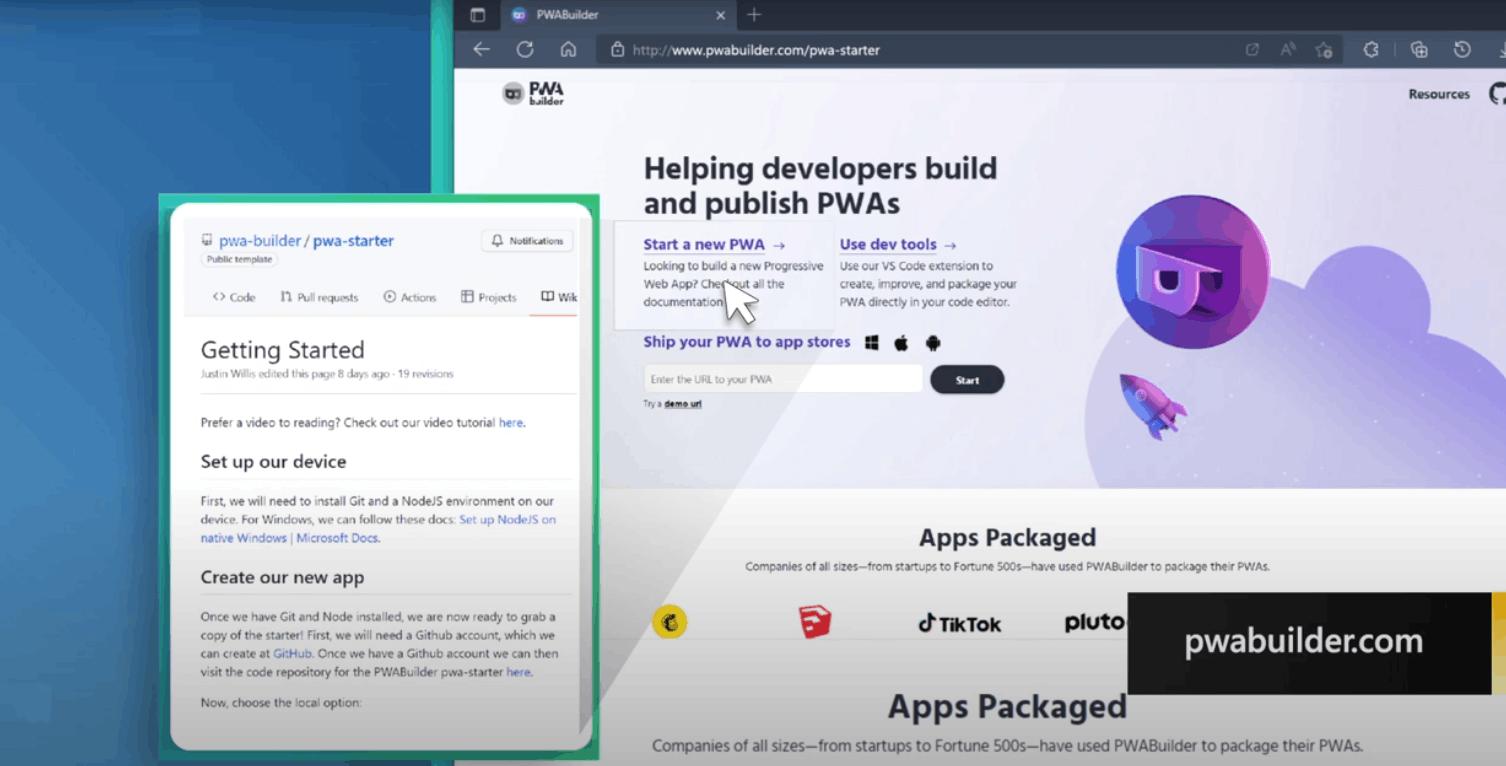Click the 'Enter the URL to your PWA' field
Screen dimensions: 1506x766
pyautogui.click(x=783, y=379)
